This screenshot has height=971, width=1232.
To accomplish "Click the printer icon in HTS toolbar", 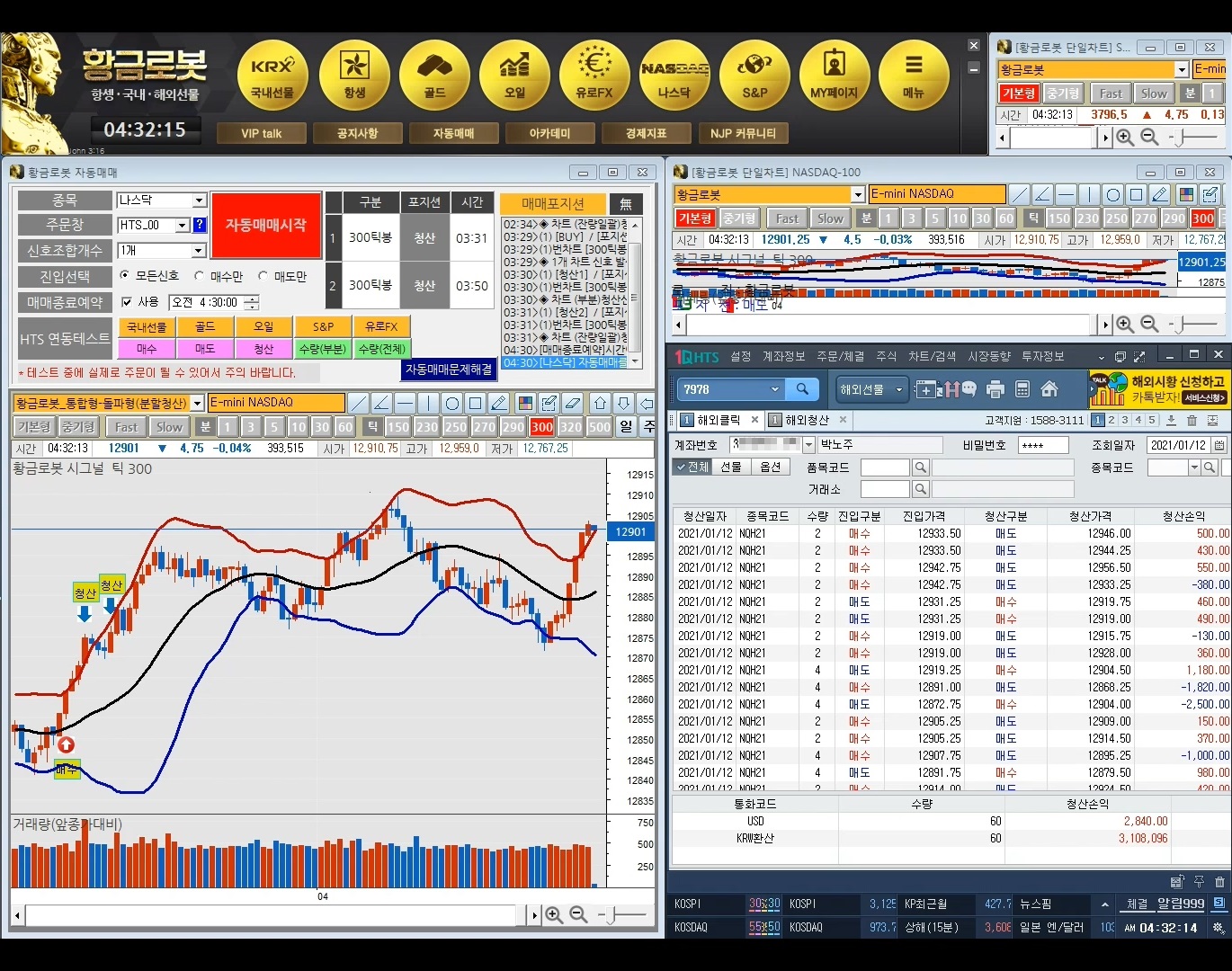I will coord(995,389).
